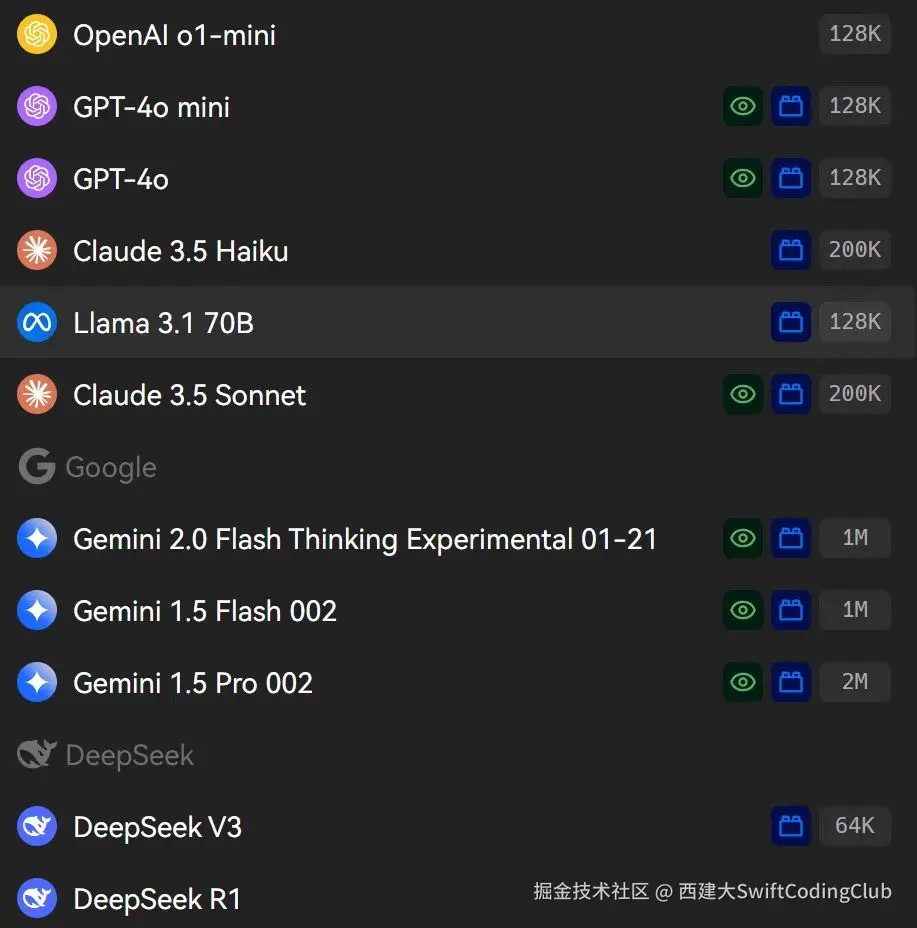Click the DeepSeek whale icon beside DeepSeek V3
Viewport: 917px width, 928px height.
tap(37, 827)
